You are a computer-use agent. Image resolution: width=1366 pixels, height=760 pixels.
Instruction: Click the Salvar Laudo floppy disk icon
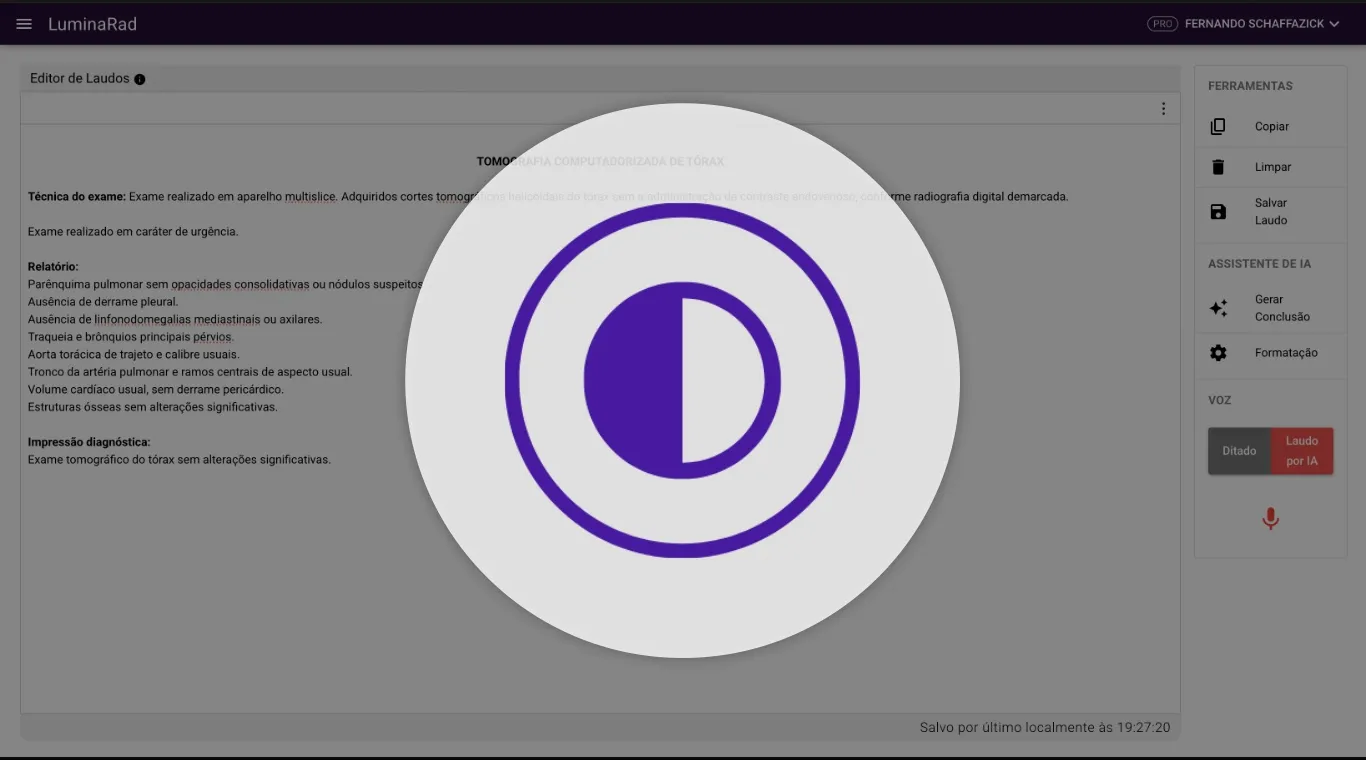(x=1218, y=212)
